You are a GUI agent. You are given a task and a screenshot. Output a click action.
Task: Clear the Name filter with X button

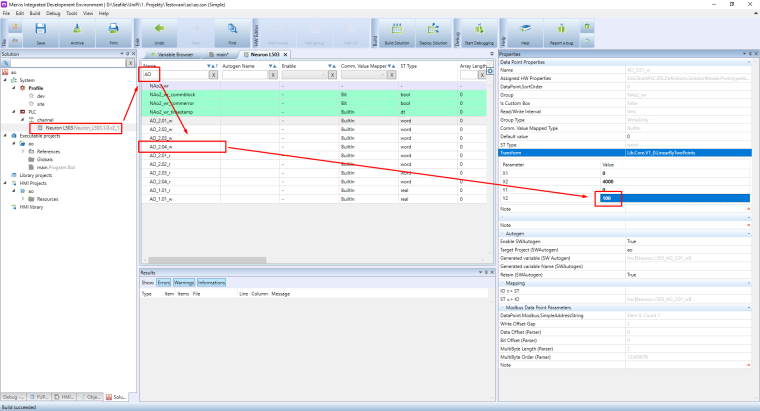tap(213, 75)
